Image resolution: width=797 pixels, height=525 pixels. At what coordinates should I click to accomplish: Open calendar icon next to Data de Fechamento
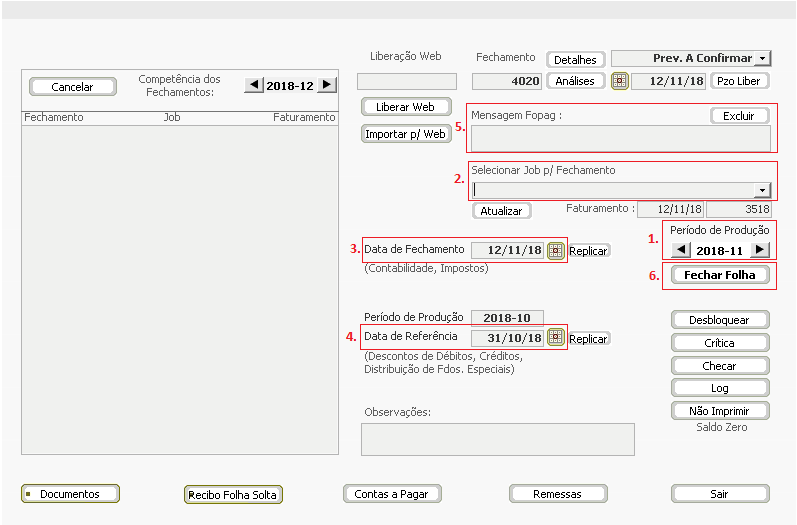[x=556, y=251]
